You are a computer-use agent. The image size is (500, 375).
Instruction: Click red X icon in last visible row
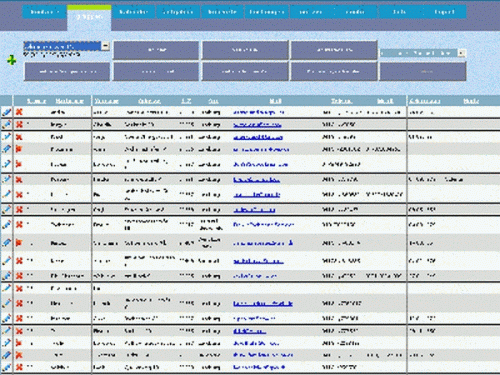pyautogui.click(x=19, y=367)
